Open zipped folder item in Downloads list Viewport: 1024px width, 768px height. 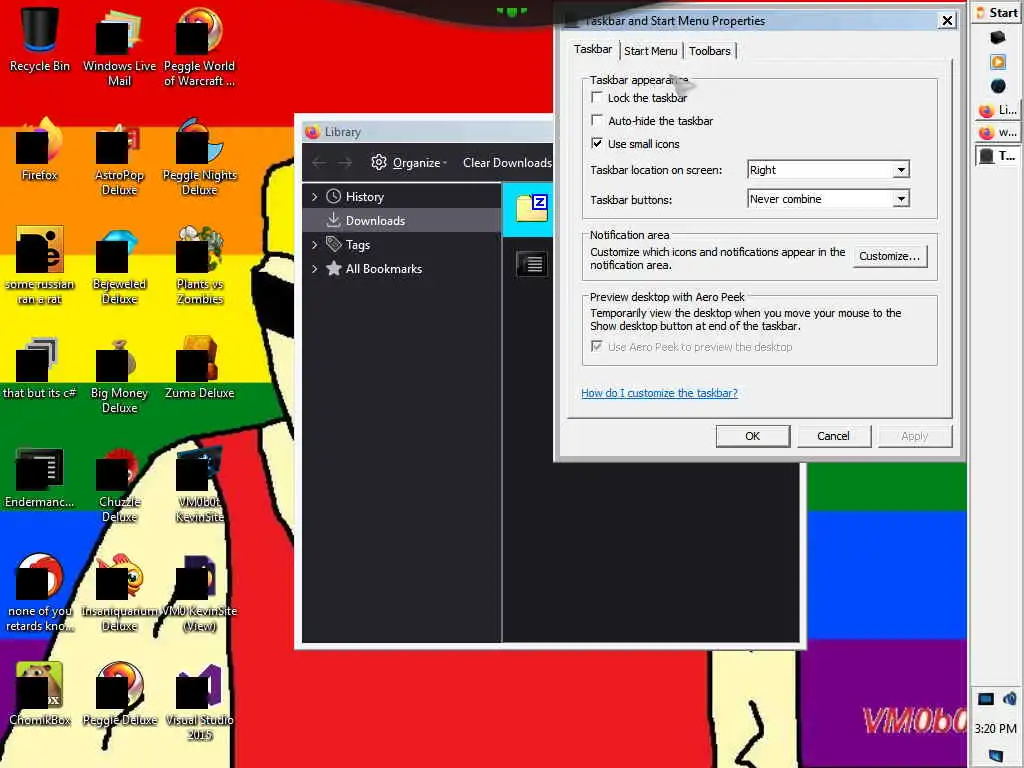click(x=532, y=208)
